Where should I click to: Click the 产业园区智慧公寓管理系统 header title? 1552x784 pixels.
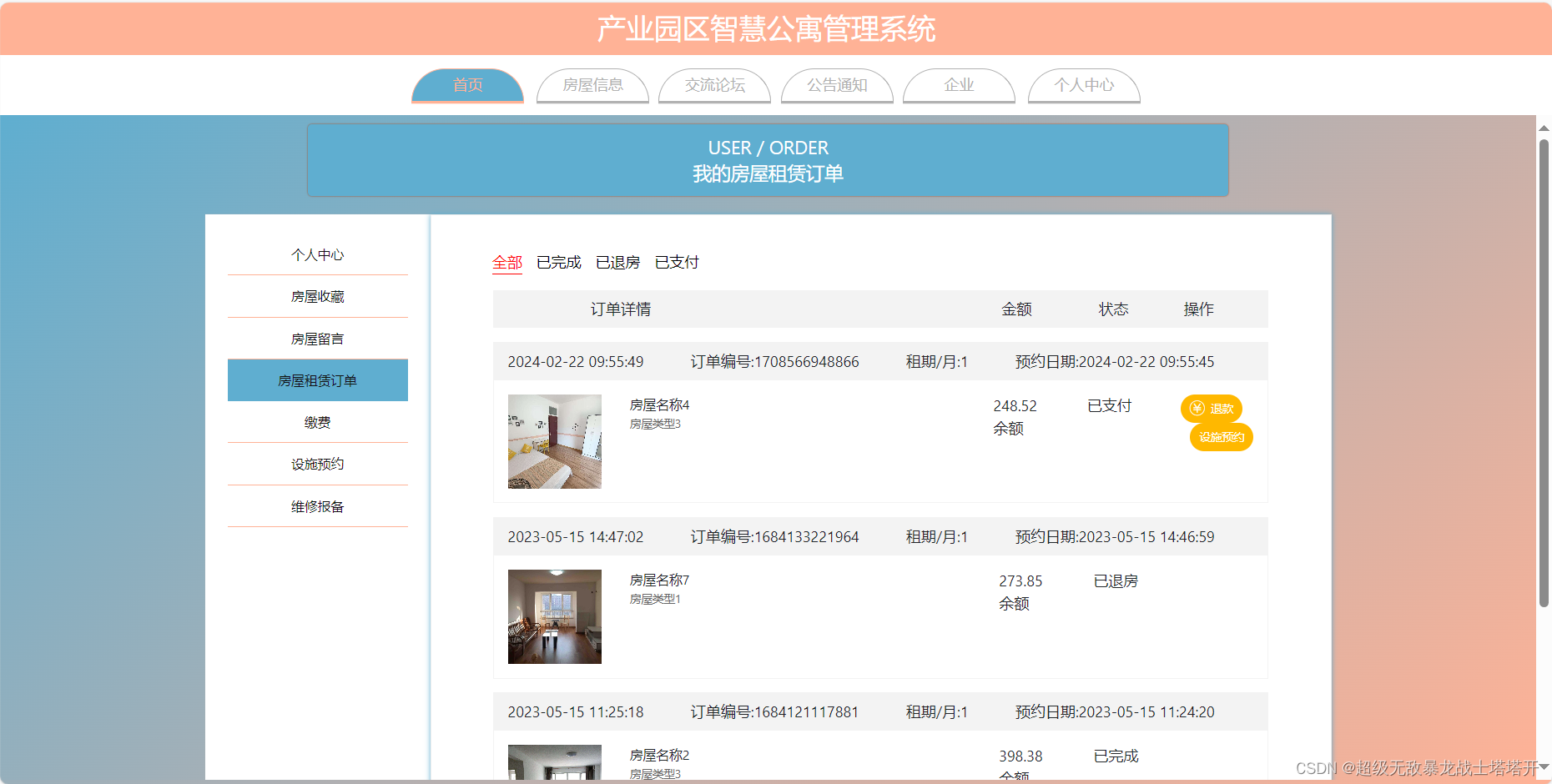(x=766, y=29)
